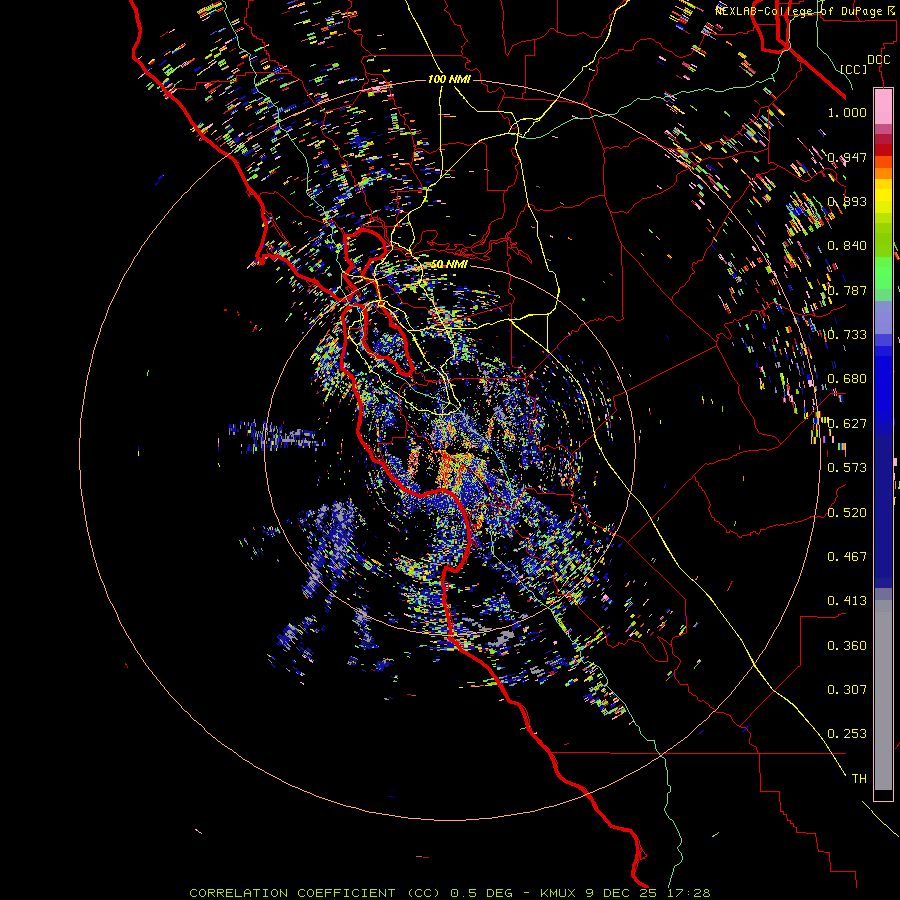900x900 pixels.
Task: Click the [CC] product label
Action: pos(854,69)
